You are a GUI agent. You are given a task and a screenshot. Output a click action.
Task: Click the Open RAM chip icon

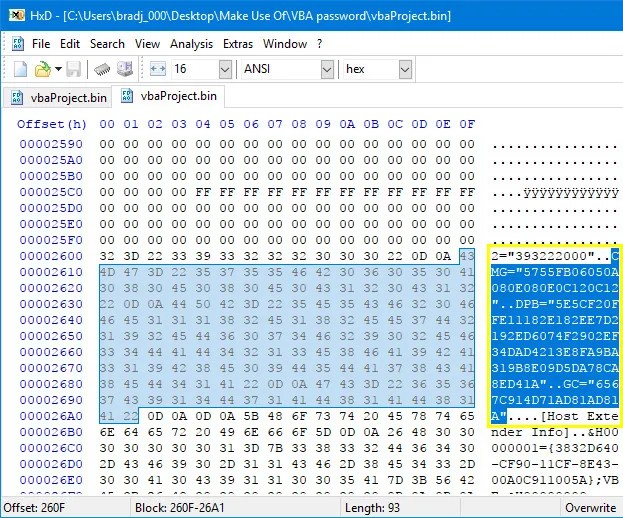pos(102,70)
